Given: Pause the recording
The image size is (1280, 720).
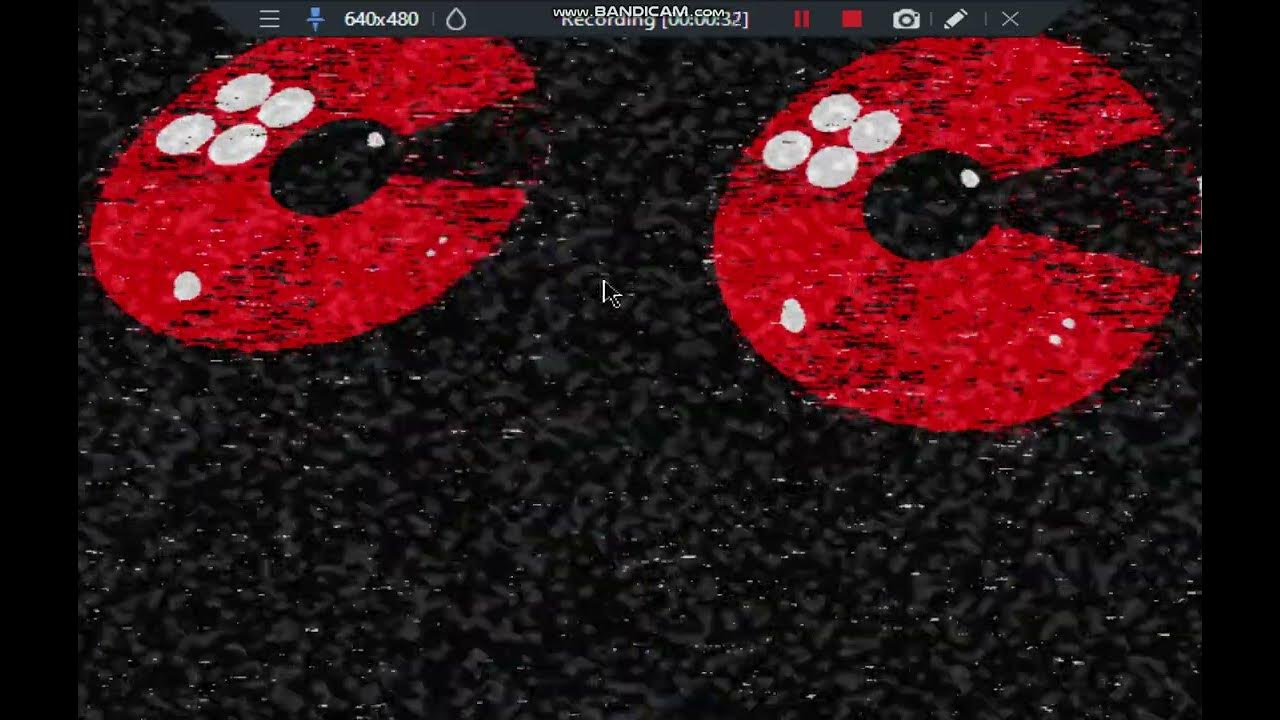Looking at the screenshot, I should click(x=801, y=19).
